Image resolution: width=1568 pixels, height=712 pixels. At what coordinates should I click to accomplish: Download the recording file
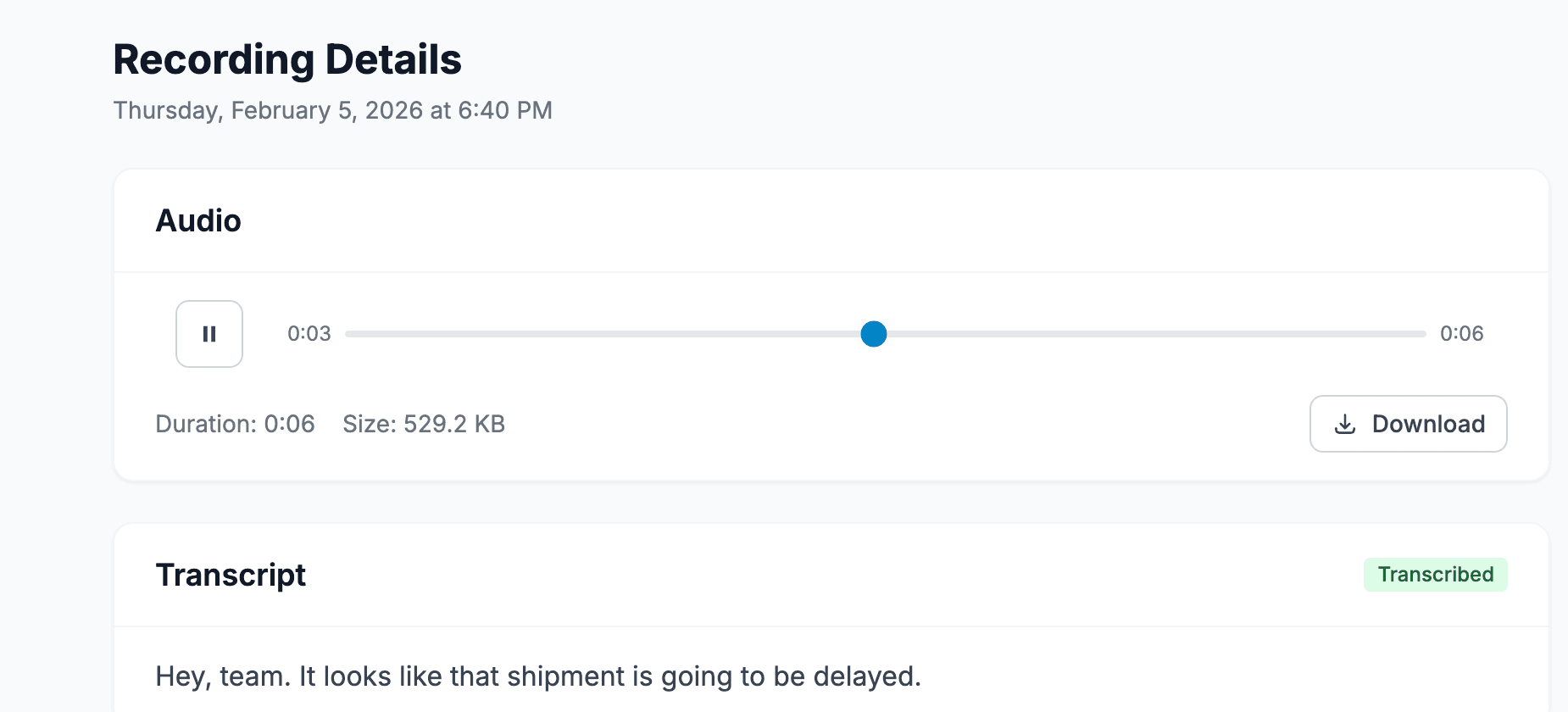1408,424
